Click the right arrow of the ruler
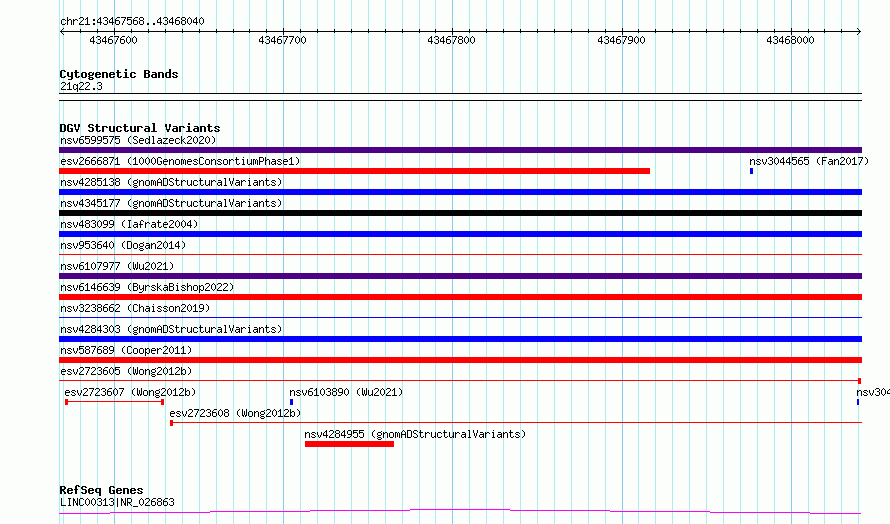This screenshot has width=890, height=524. [x=859, y=32]
